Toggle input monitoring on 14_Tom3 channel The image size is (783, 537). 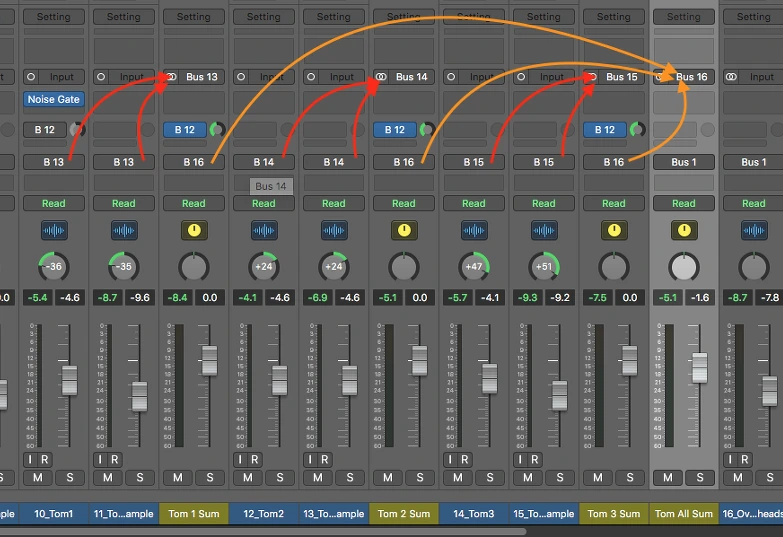(450, 460)
